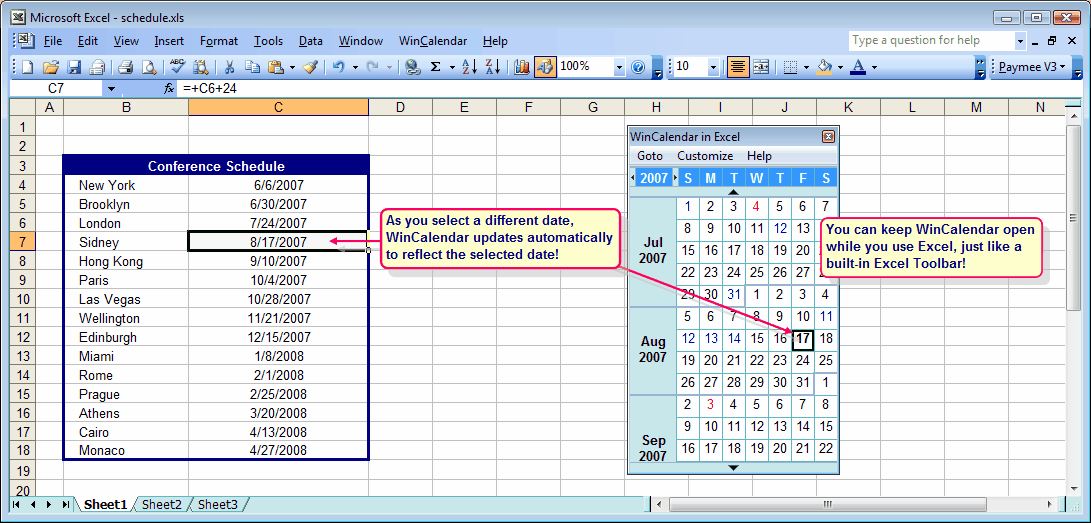Open the Data menu
The image size is (1091, 523).
coord(310,41)
